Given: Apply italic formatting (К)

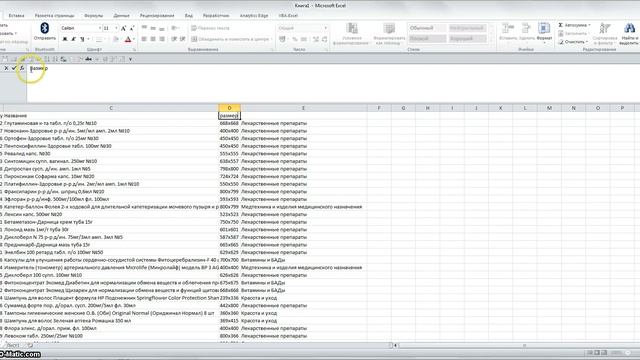Looking at the screenshot, I should pyautogui.click(x=73, y=39).
